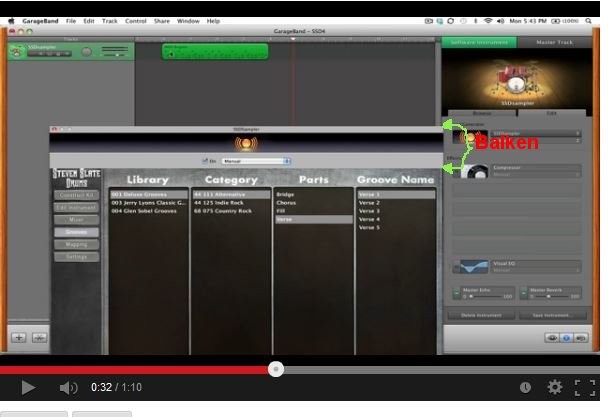Open the Apple menu

(x=11, y=21)
